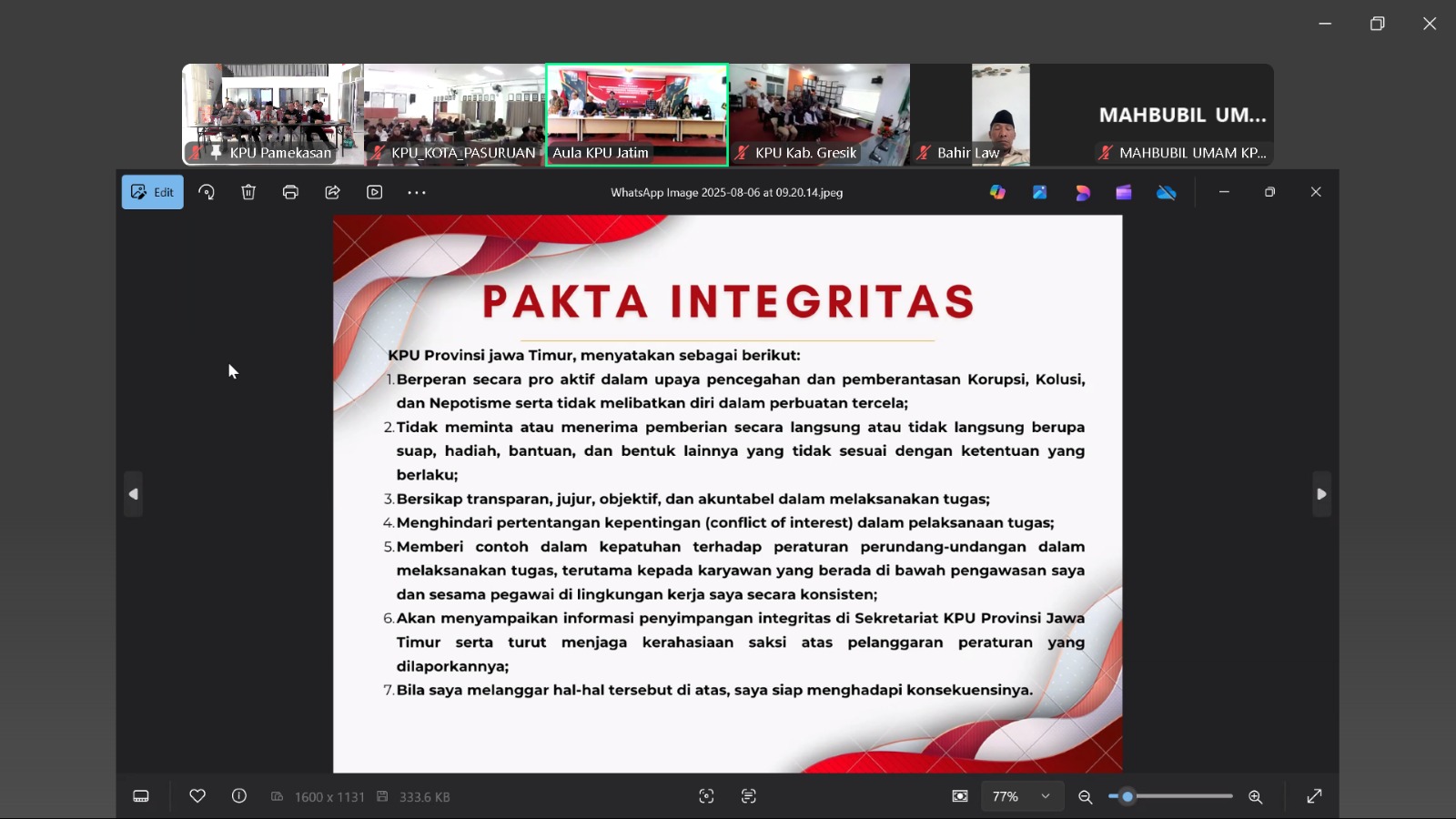Start slideshow with the play icon
This screenshot has width=1456, height=819.
tap(374, 192)
